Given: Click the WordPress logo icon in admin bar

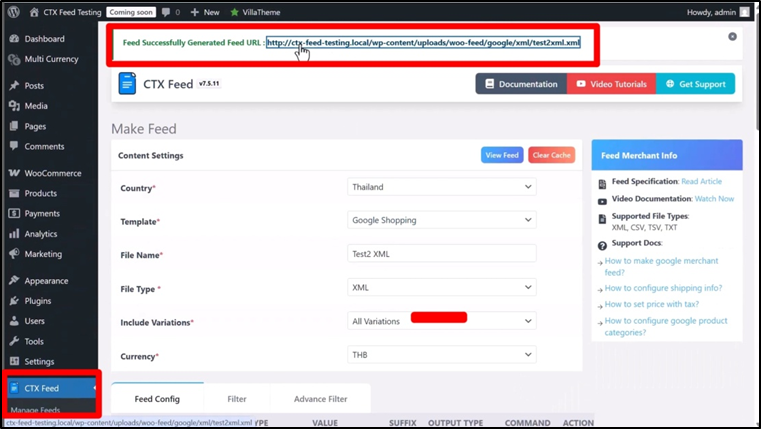Looking at the screenshot, I should (13, 12).
